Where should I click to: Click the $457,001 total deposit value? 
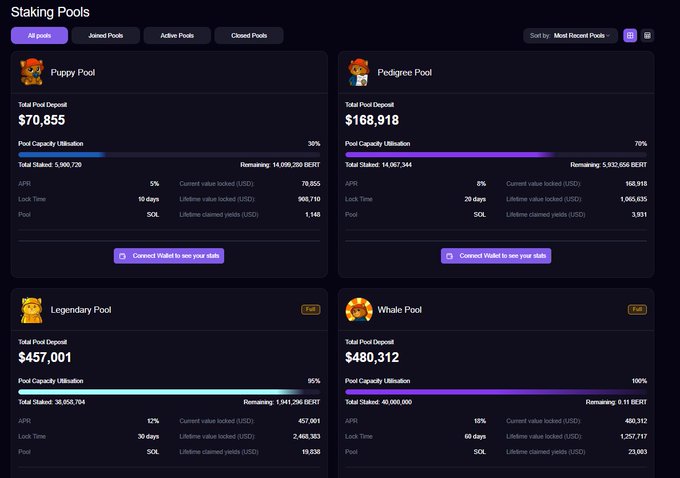point(45,357)
